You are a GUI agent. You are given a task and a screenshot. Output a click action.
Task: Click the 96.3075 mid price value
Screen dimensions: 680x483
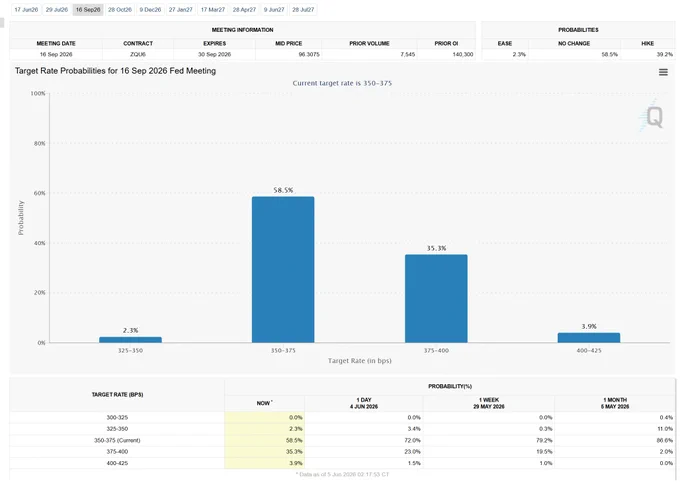pos(309,54)
